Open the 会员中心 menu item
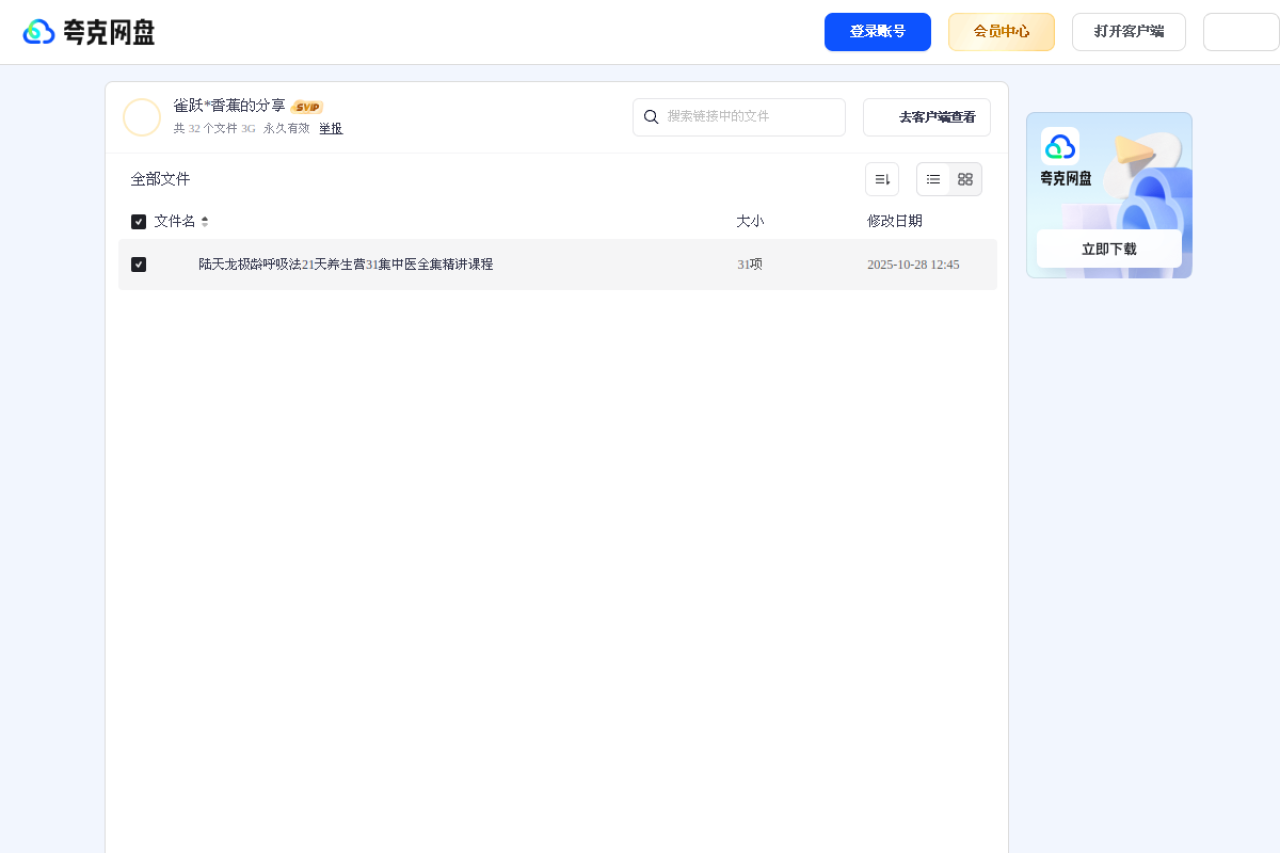This screenshot has width=1280, height=853. point(1001,31)
